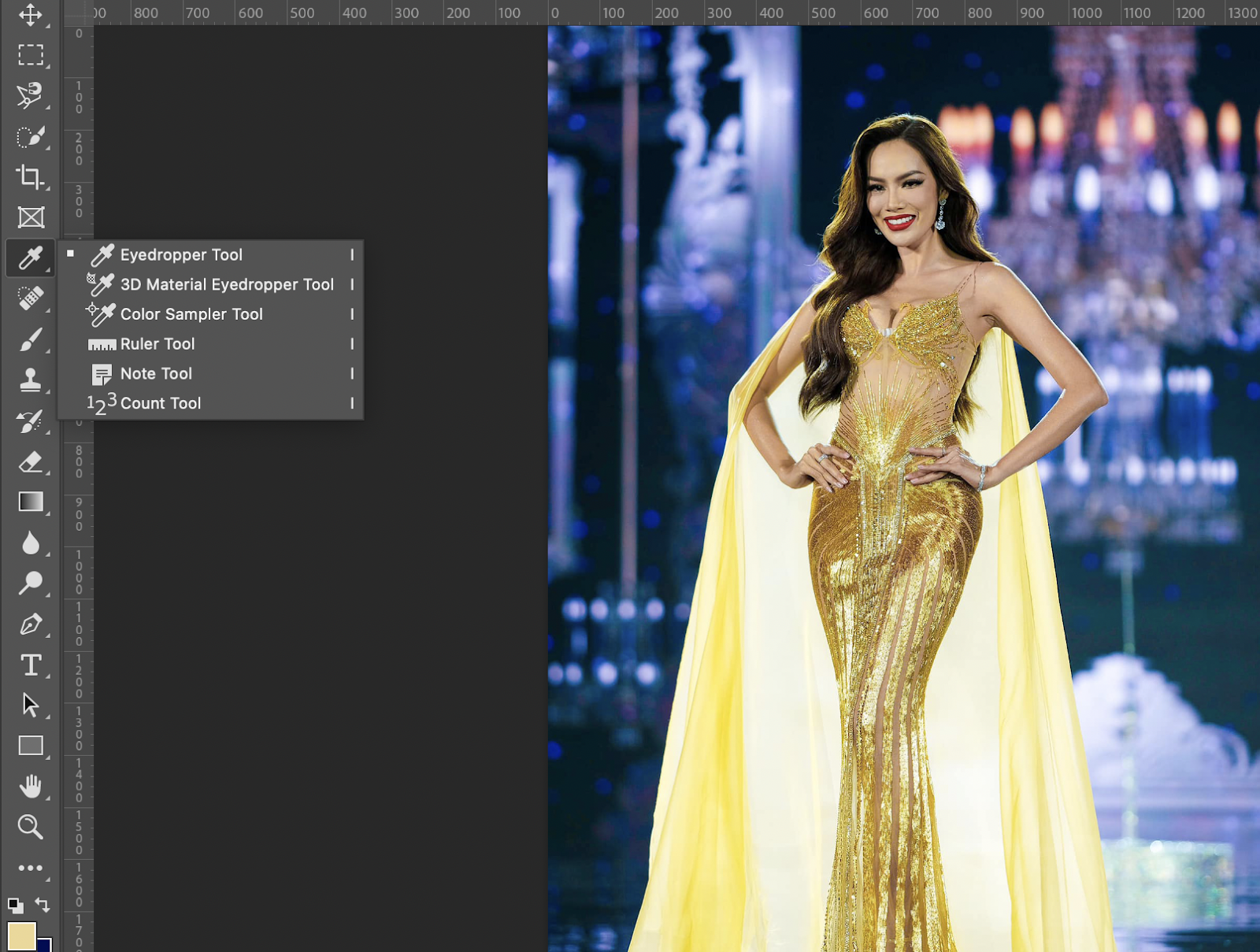Choose Eyedropper Tool from flyout menu
Screen dimensions: 1260x952
211,254
